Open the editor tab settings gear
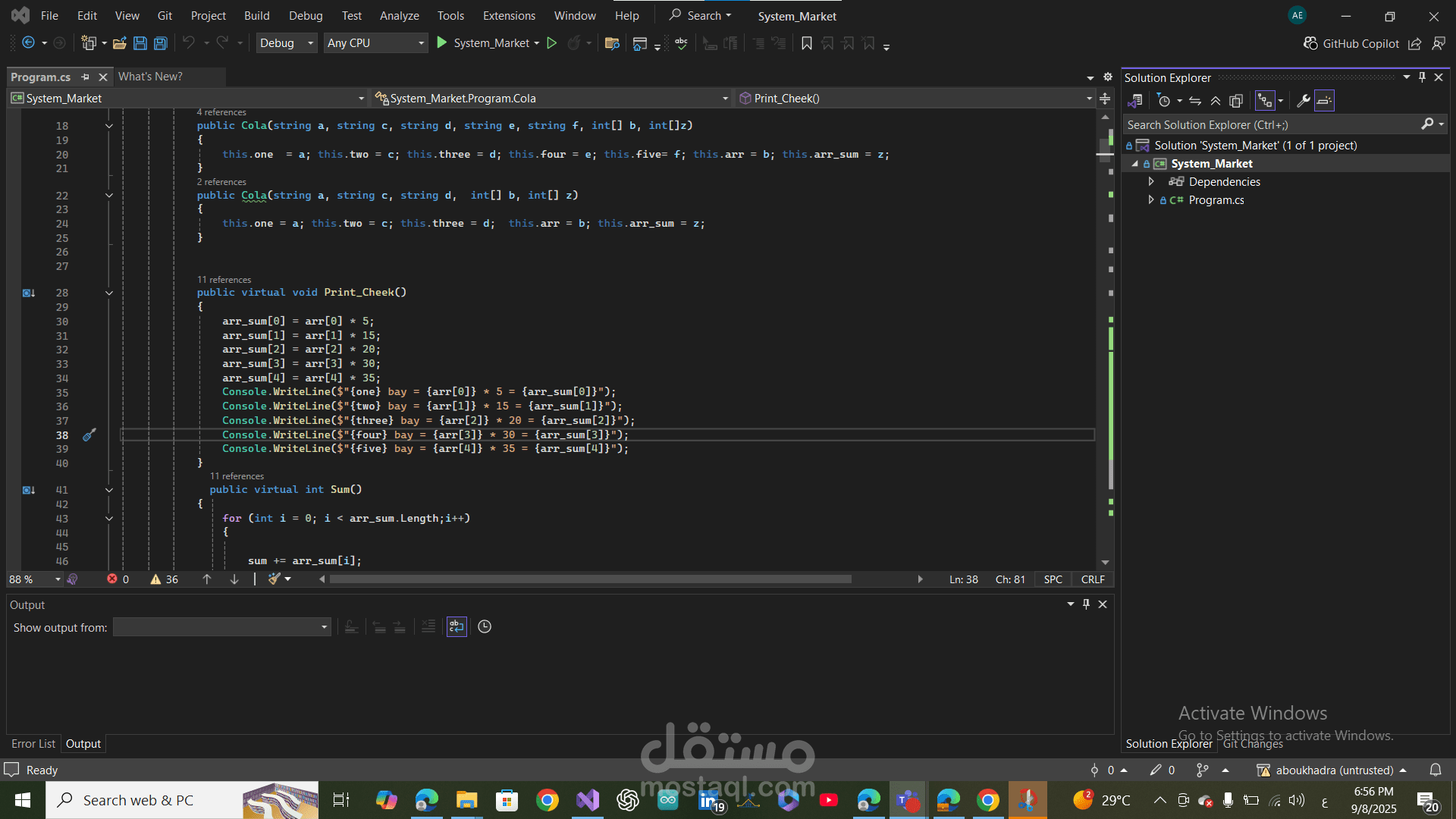The height and width of the screenshot is (819, 1456). [1107, 77]
